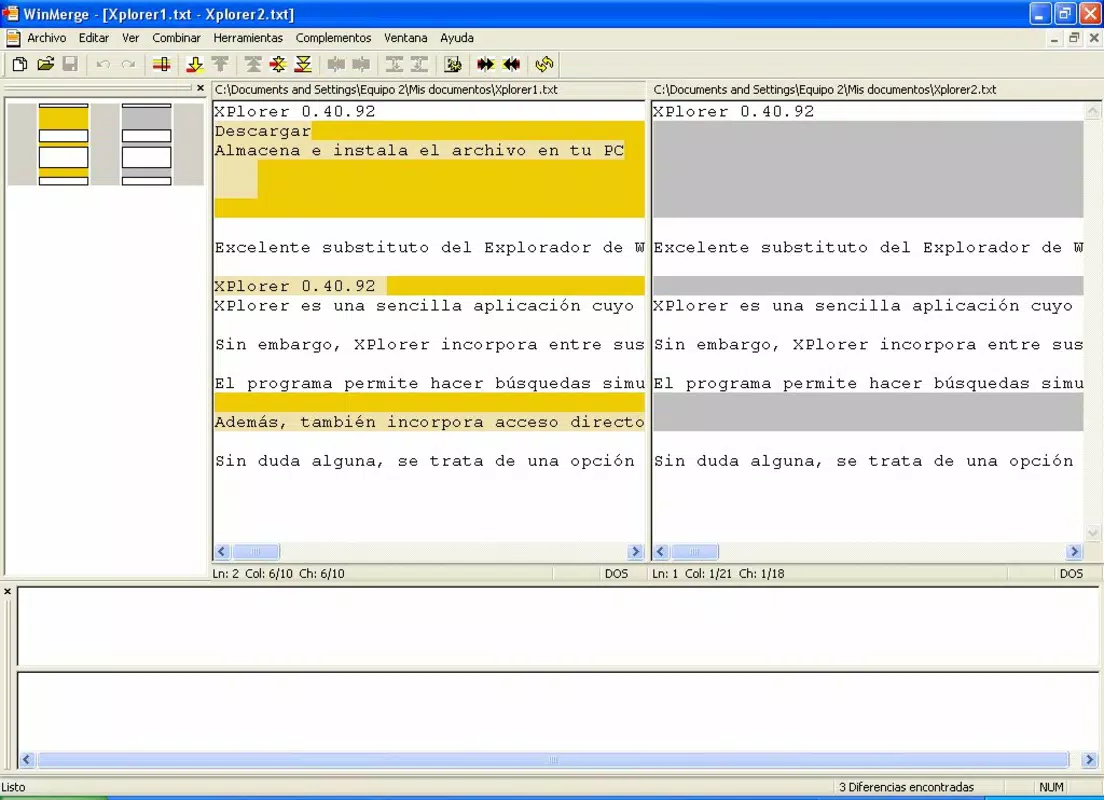The width and height of the screenshot is (1104, 800).
Task: Click yellow top block in location pane
Action: pos(63,118)
